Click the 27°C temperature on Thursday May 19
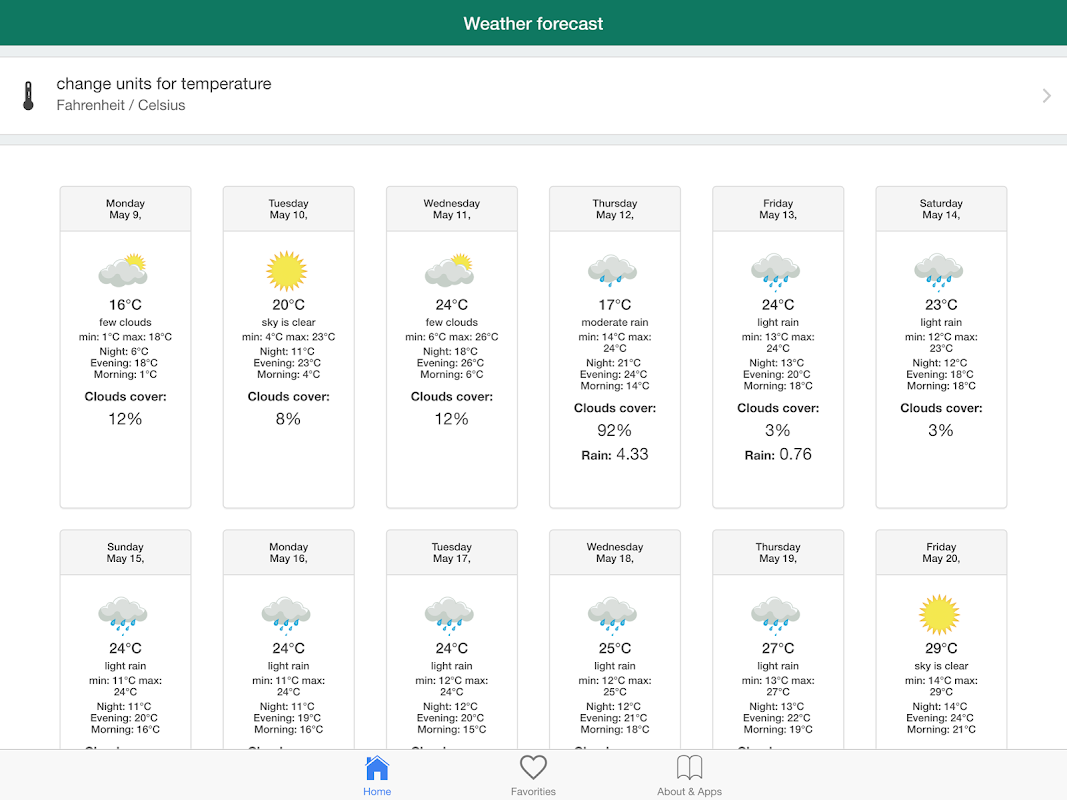 pyautogui.click(x=778, y=648)
